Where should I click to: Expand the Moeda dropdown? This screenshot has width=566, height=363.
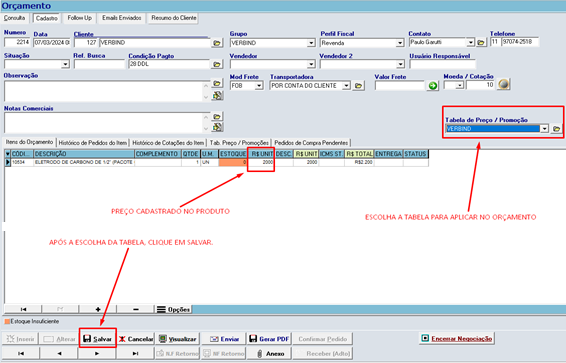click(460, 86)
